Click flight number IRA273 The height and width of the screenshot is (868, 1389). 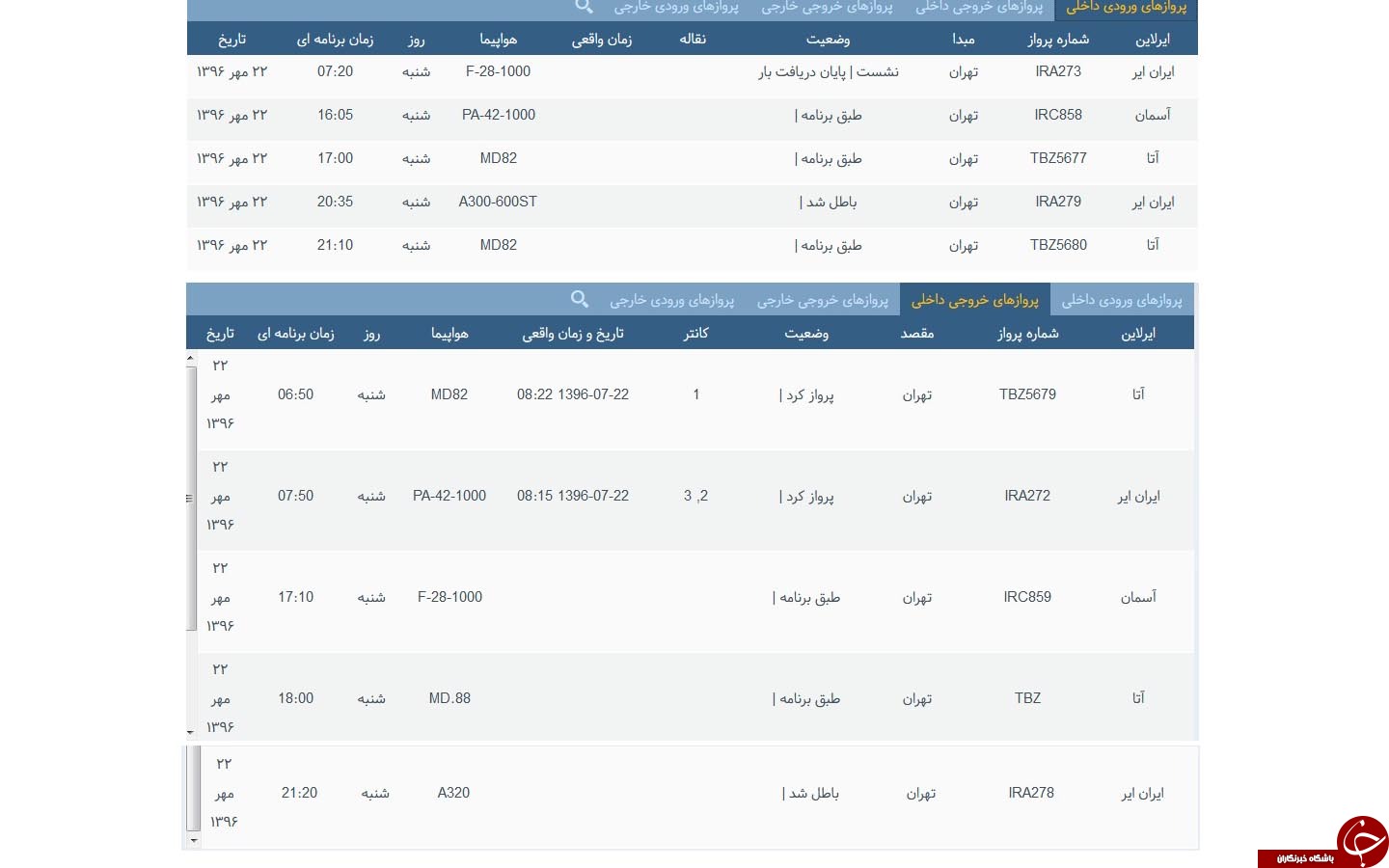coord(1058,71)
